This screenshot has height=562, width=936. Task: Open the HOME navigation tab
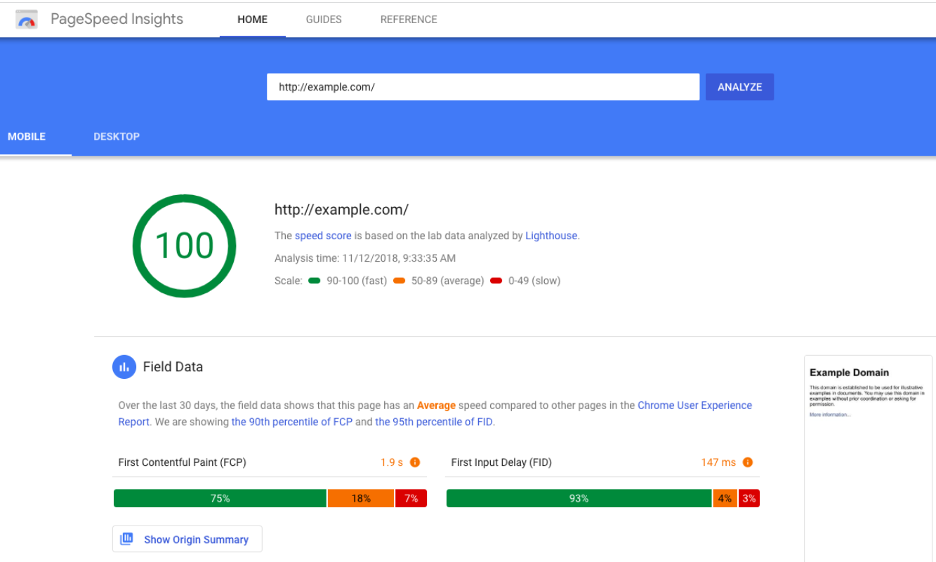[252, 19]
